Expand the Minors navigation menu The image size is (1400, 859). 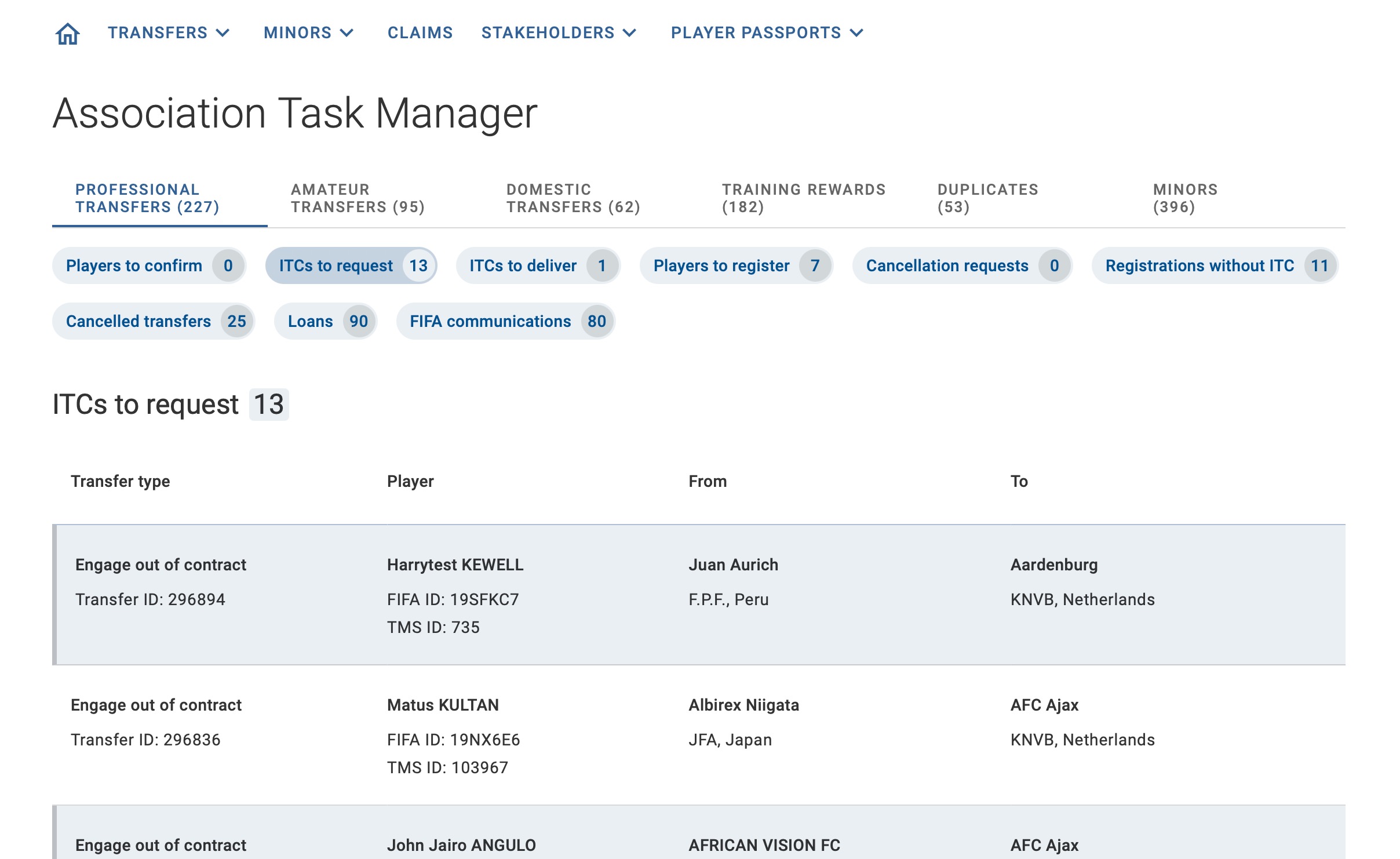point(308,33)
